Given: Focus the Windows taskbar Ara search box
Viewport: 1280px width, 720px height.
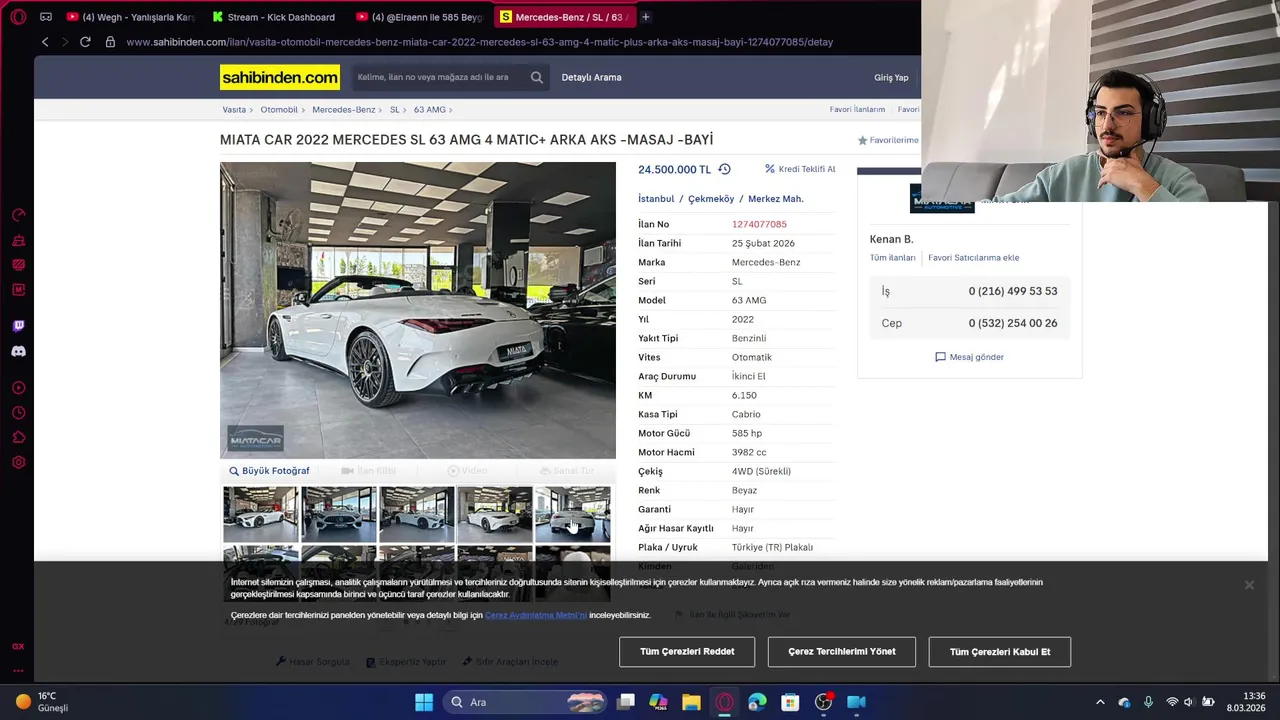Looking at the screenshot, I should (x=525, y=702).
